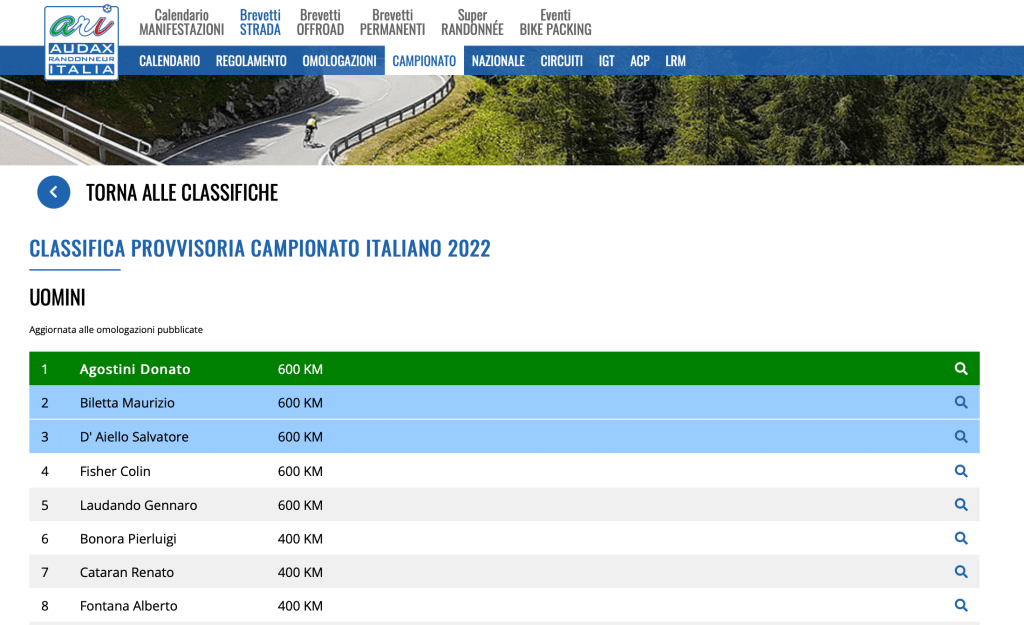Click the Audax Randonneur Italia logo
1024x625 pixels.
point(81,42)
